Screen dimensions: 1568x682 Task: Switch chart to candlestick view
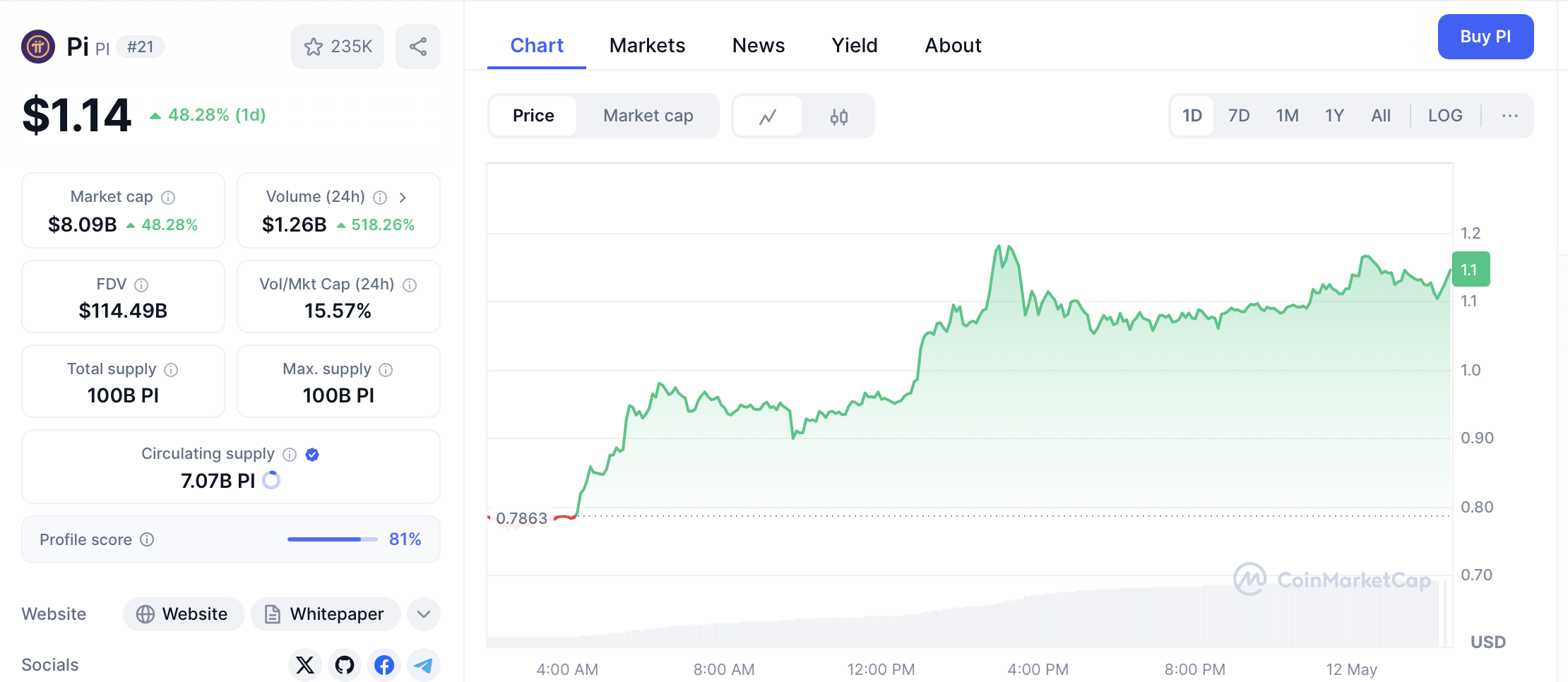pyautogui.click(x=838, y=116)
